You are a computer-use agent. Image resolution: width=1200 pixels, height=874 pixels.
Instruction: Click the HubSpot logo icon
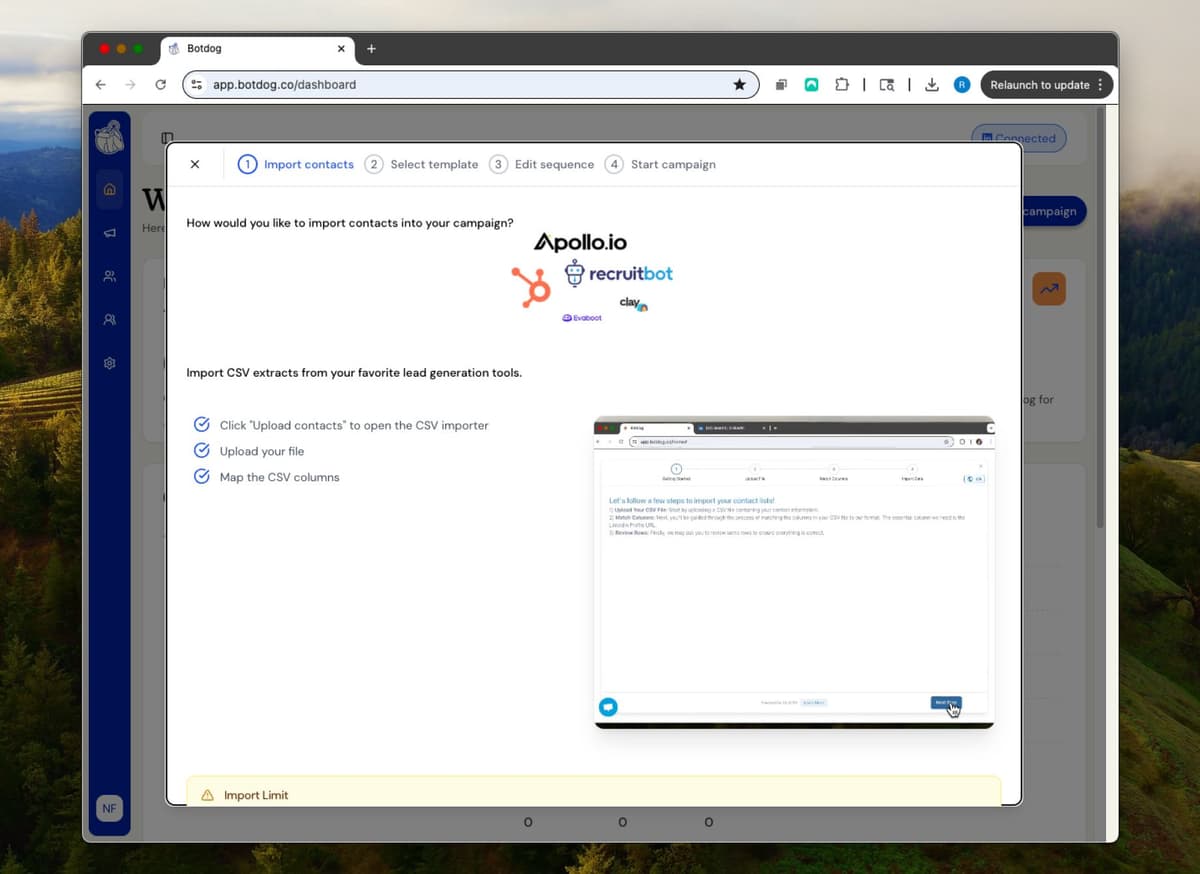click(531, 286)
